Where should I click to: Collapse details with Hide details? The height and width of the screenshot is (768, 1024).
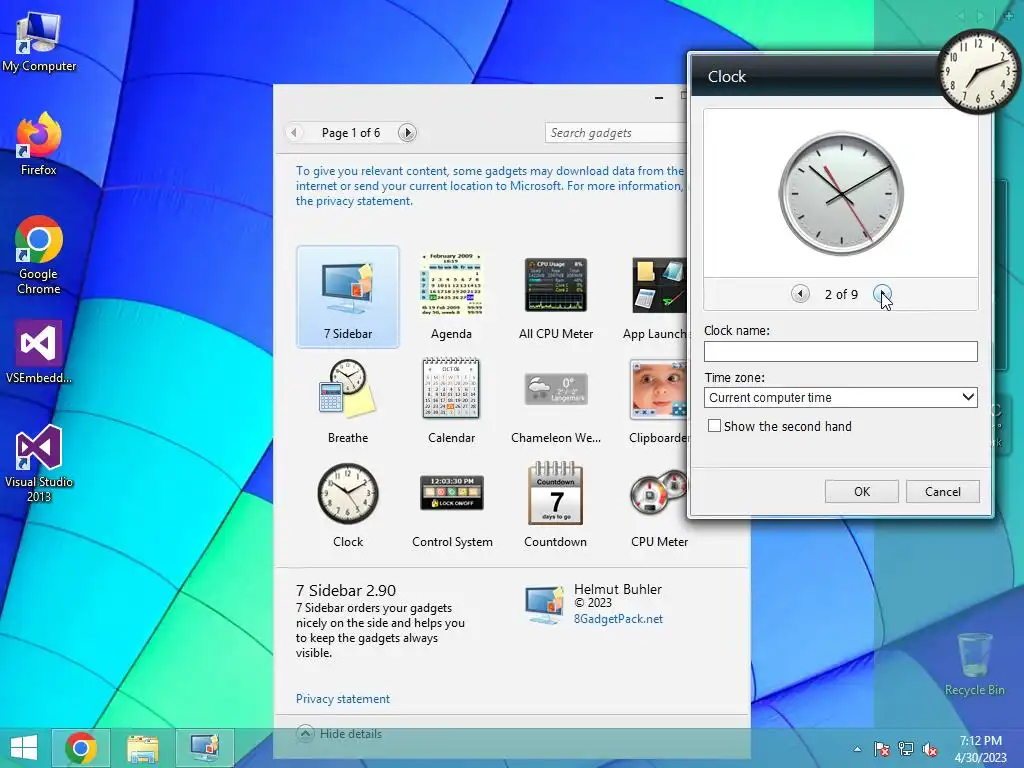(339, 733)
